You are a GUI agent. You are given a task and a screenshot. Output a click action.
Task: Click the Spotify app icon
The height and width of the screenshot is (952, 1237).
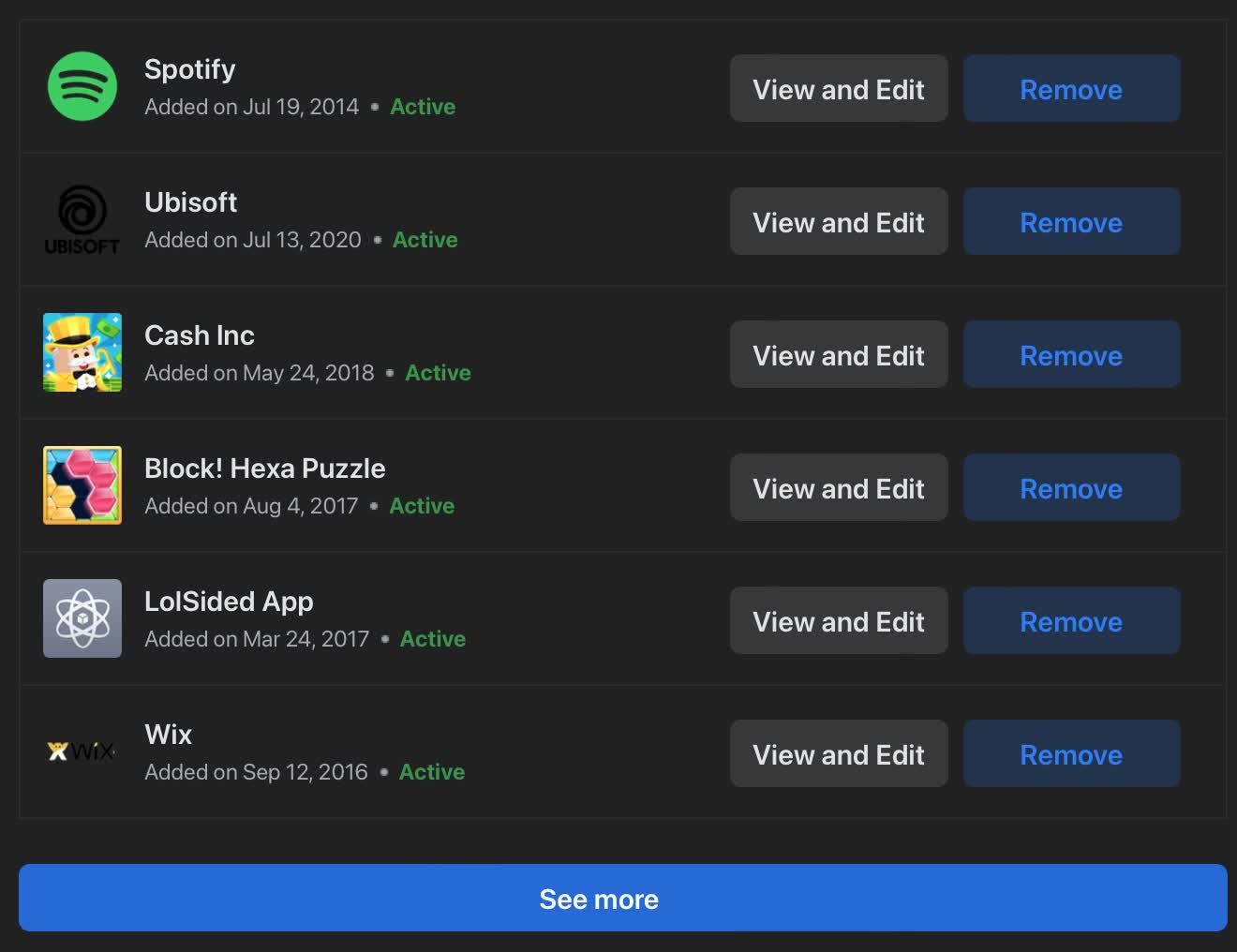82,86
